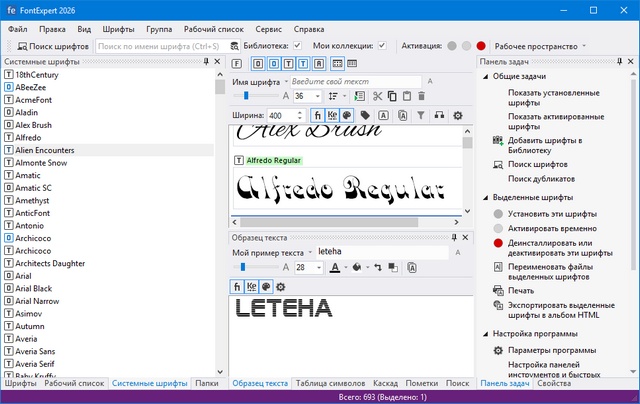Click the grouping icon beside the funnel
The height and width of the screenshot is (404, 640).
click(x=439, y=115)
